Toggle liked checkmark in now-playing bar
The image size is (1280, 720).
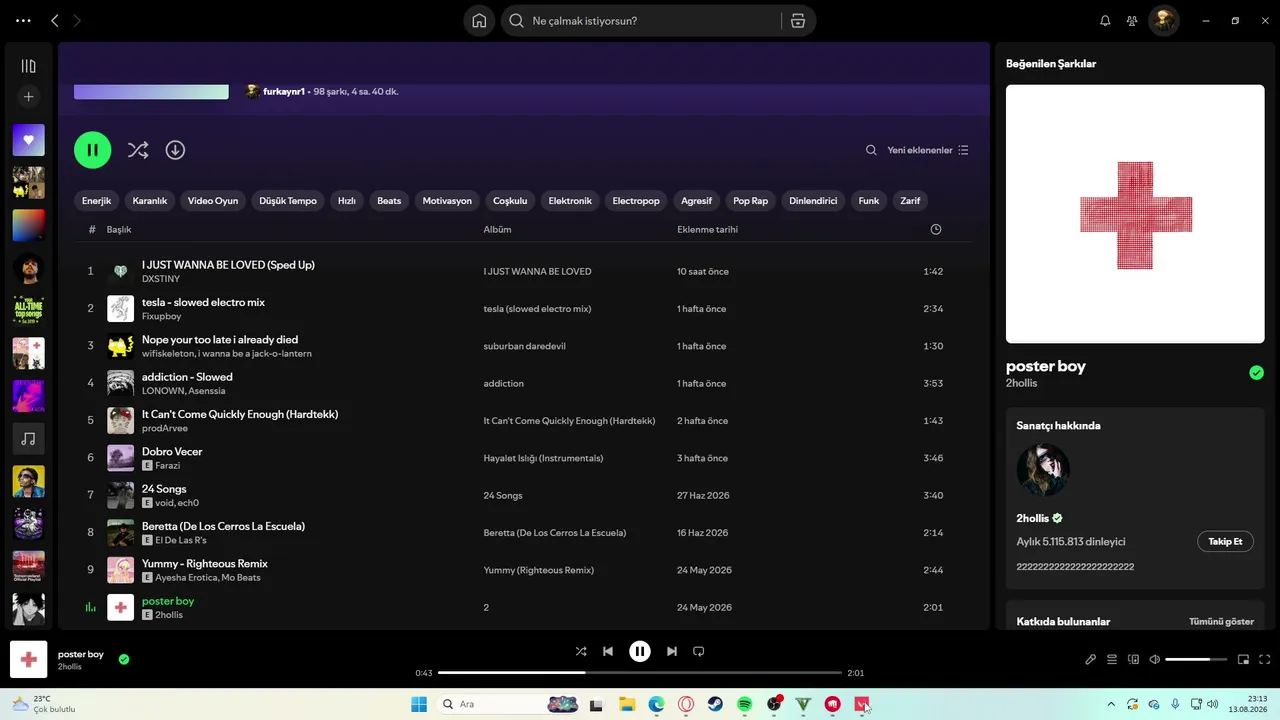tap(124, 659)
